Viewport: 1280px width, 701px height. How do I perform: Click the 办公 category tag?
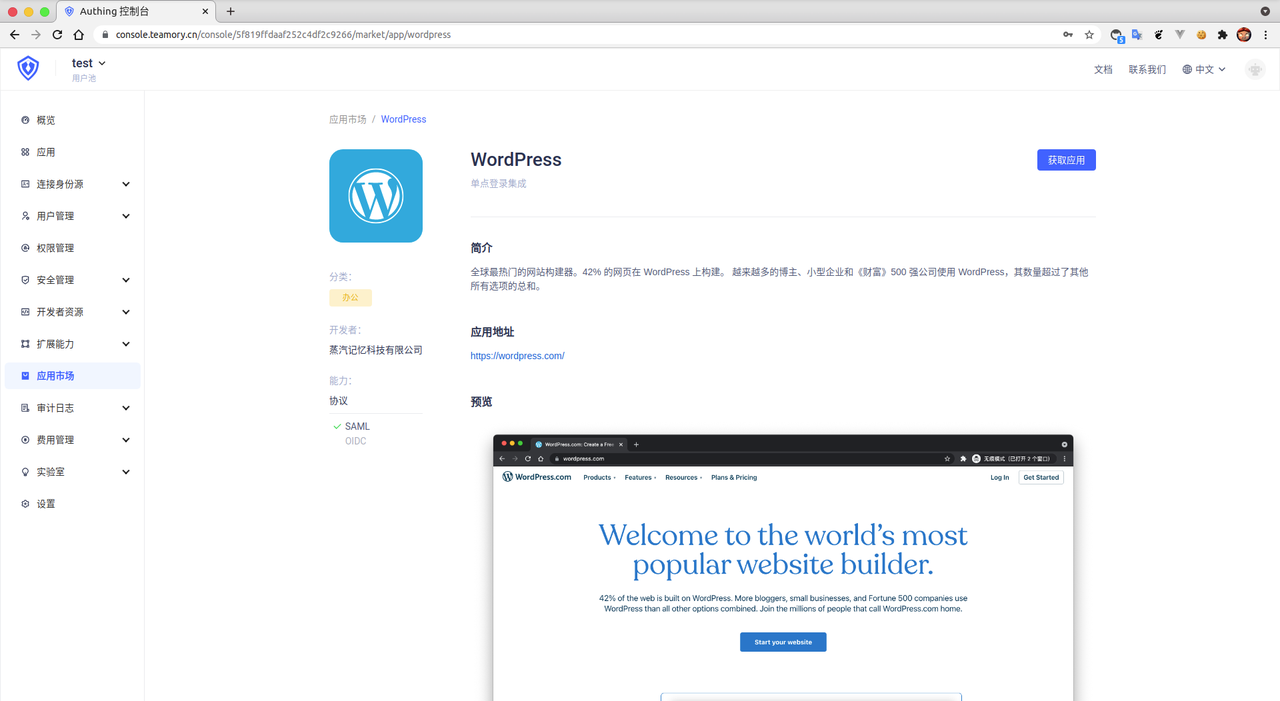350,298
